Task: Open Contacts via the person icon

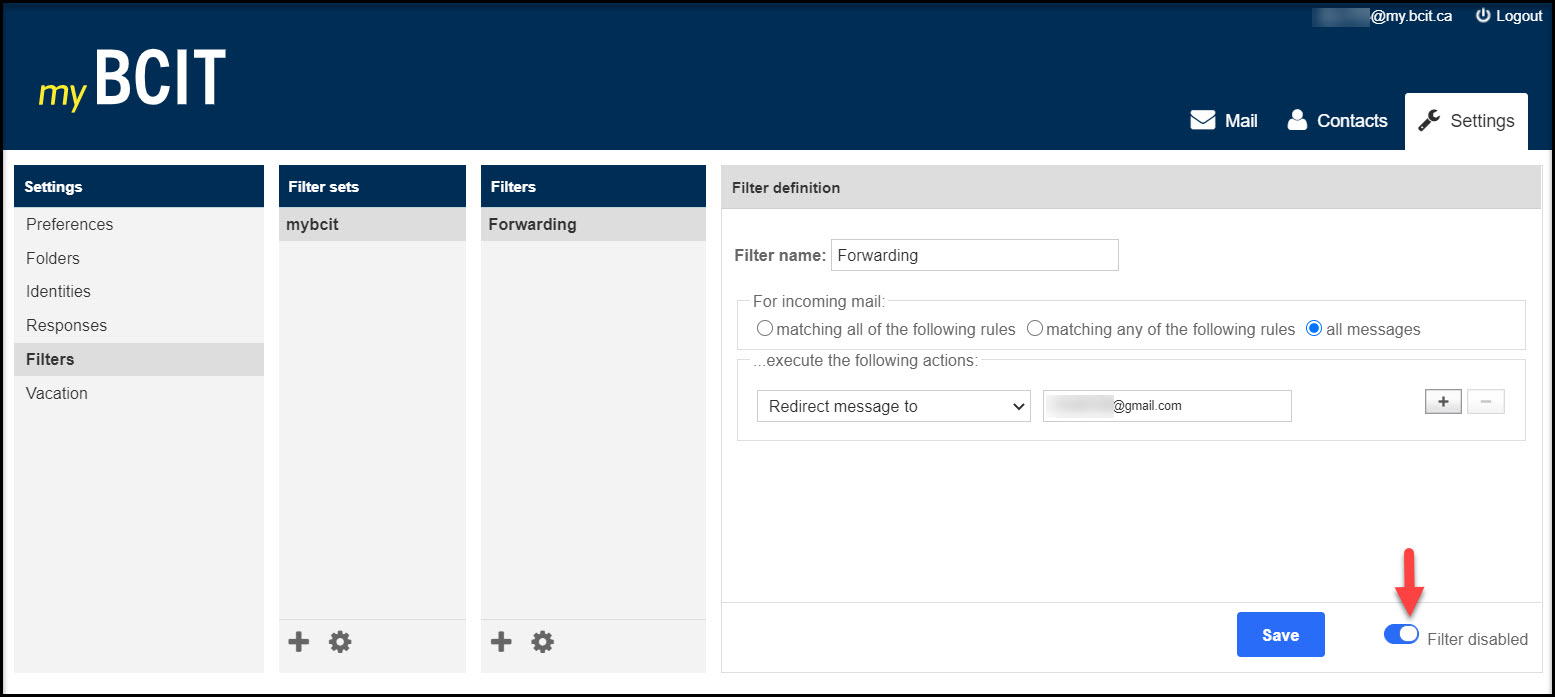Action: pos(1297,119)
